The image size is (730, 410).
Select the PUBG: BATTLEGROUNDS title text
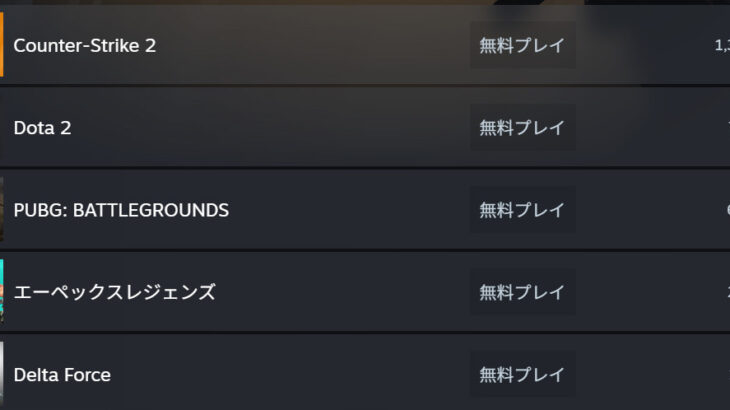tap(121, 210)
